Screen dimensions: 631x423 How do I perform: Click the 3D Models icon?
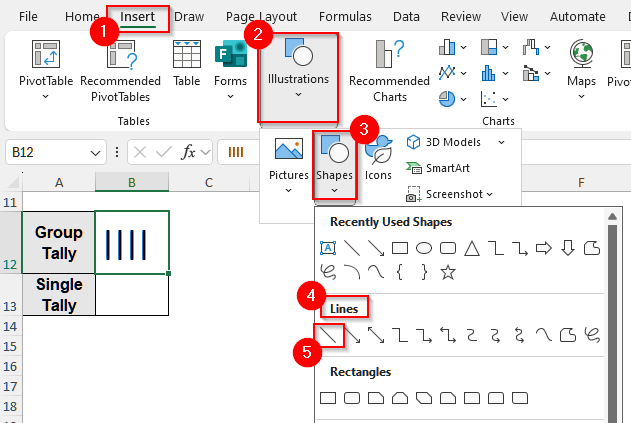coord(414,142)
